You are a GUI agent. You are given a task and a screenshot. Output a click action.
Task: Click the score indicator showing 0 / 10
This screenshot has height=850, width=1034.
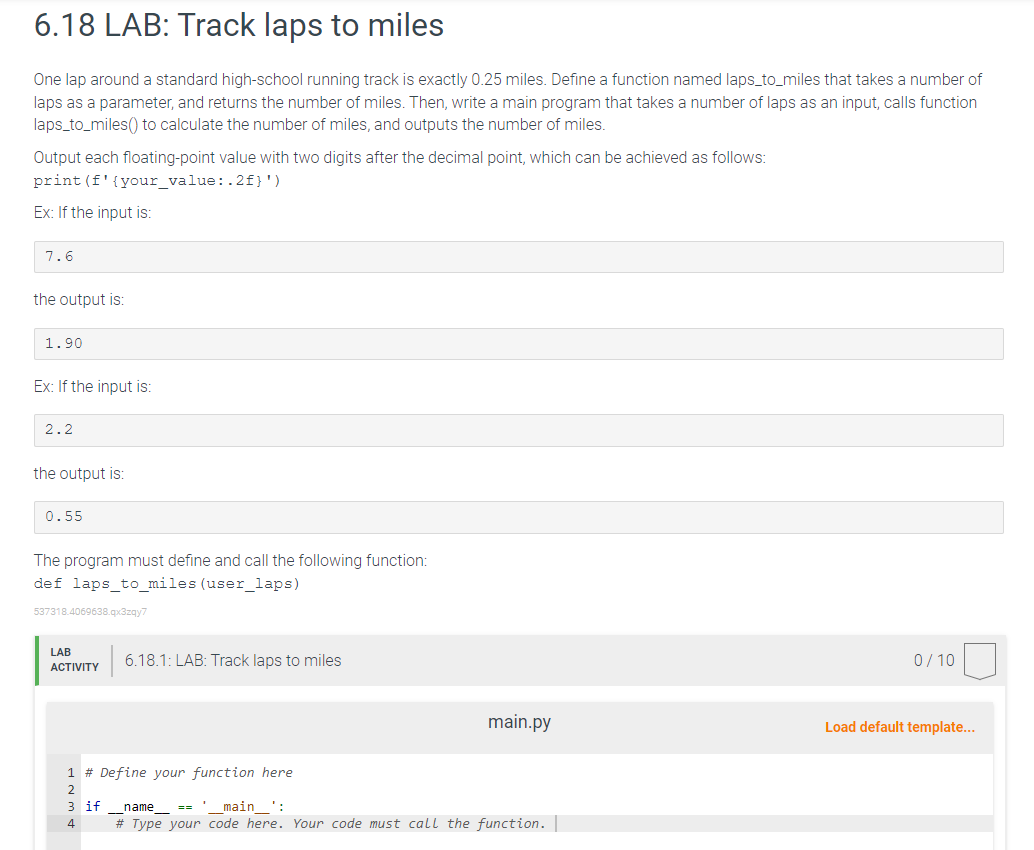[x=934, y=660]
